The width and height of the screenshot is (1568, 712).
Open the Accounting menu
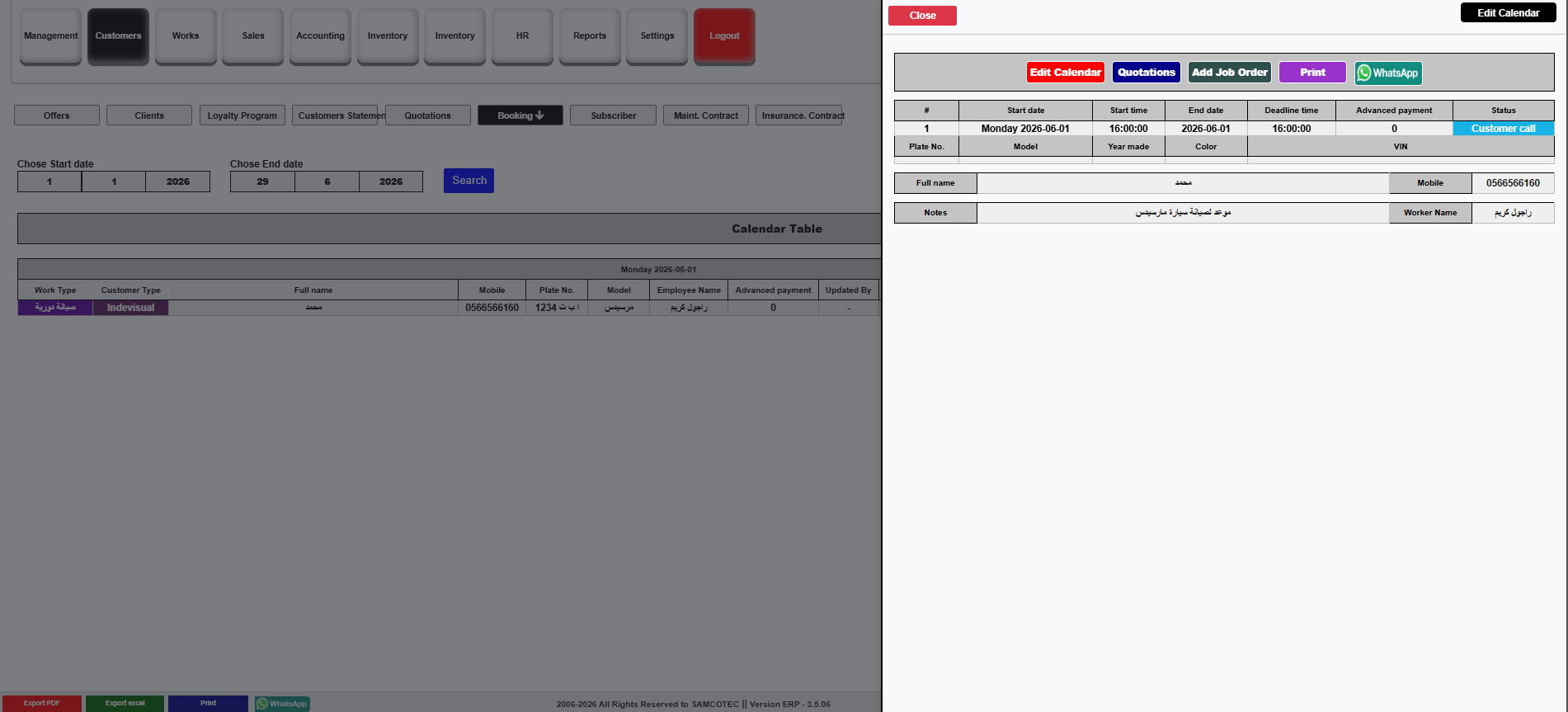click(320, 36)
